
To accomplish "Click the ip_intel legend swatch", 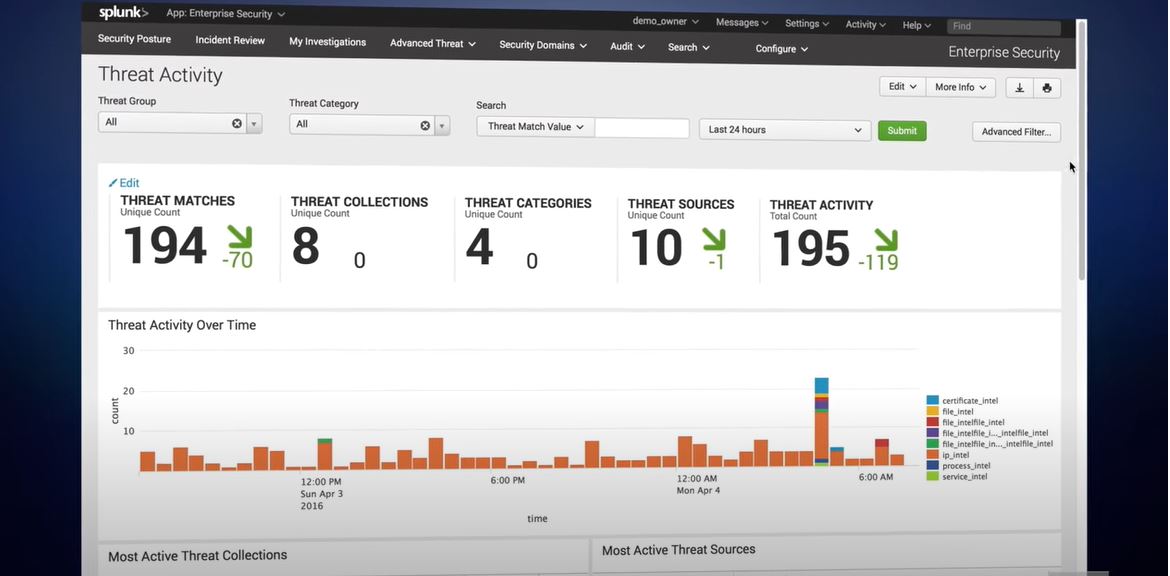I will [932, 454].
